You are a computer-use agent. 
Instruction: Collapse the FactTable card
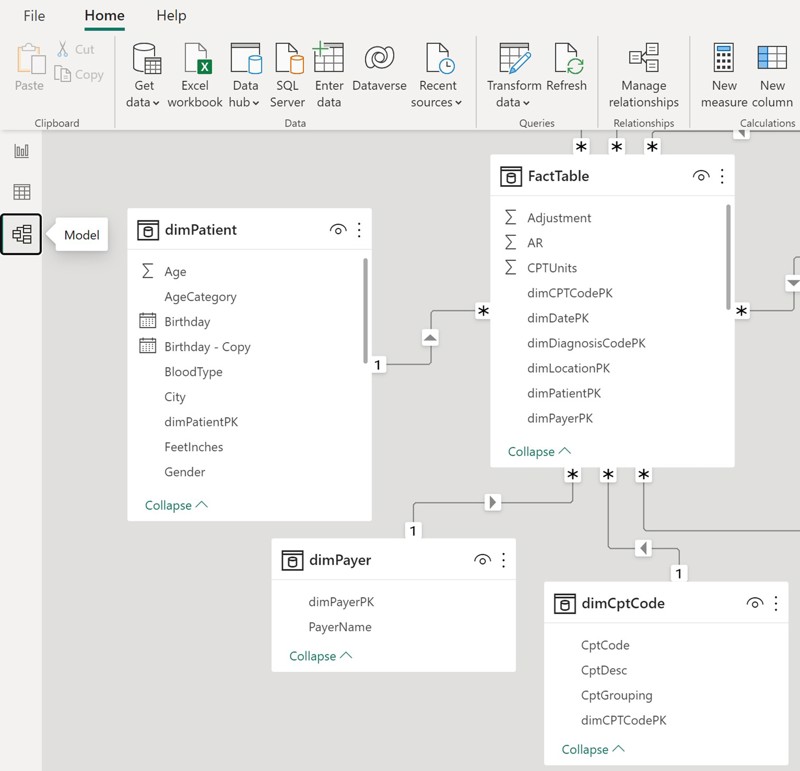point(539,452)
